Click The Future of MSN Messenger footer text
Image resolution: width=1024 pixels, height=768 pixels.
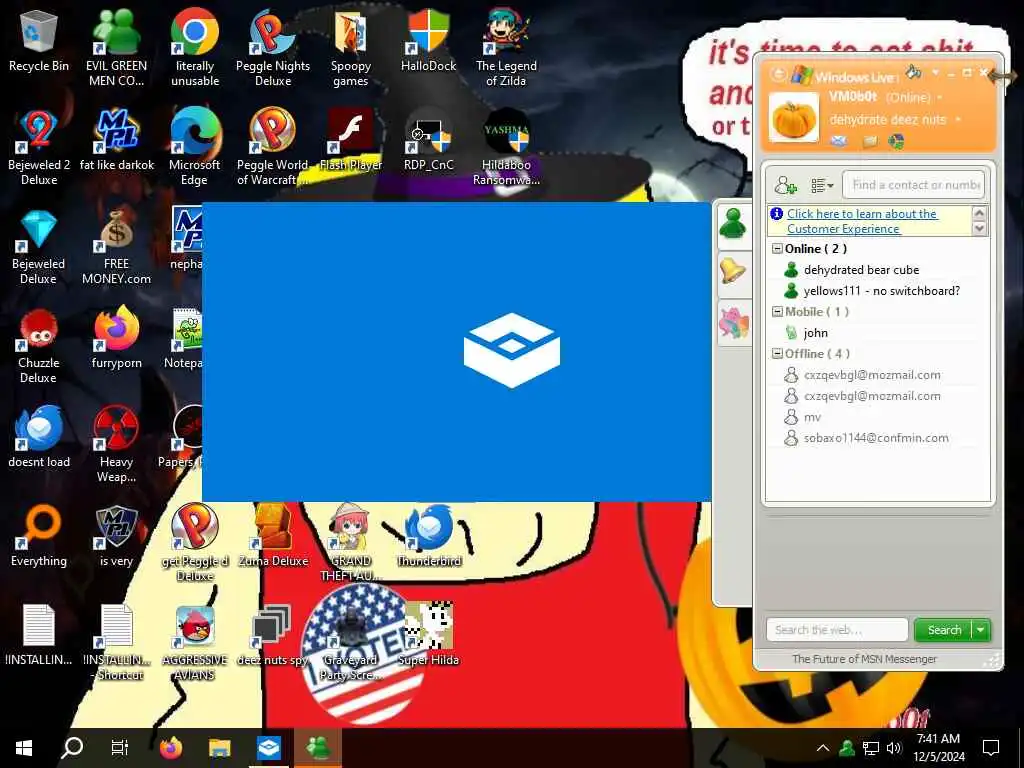click(x=864, y=659)
